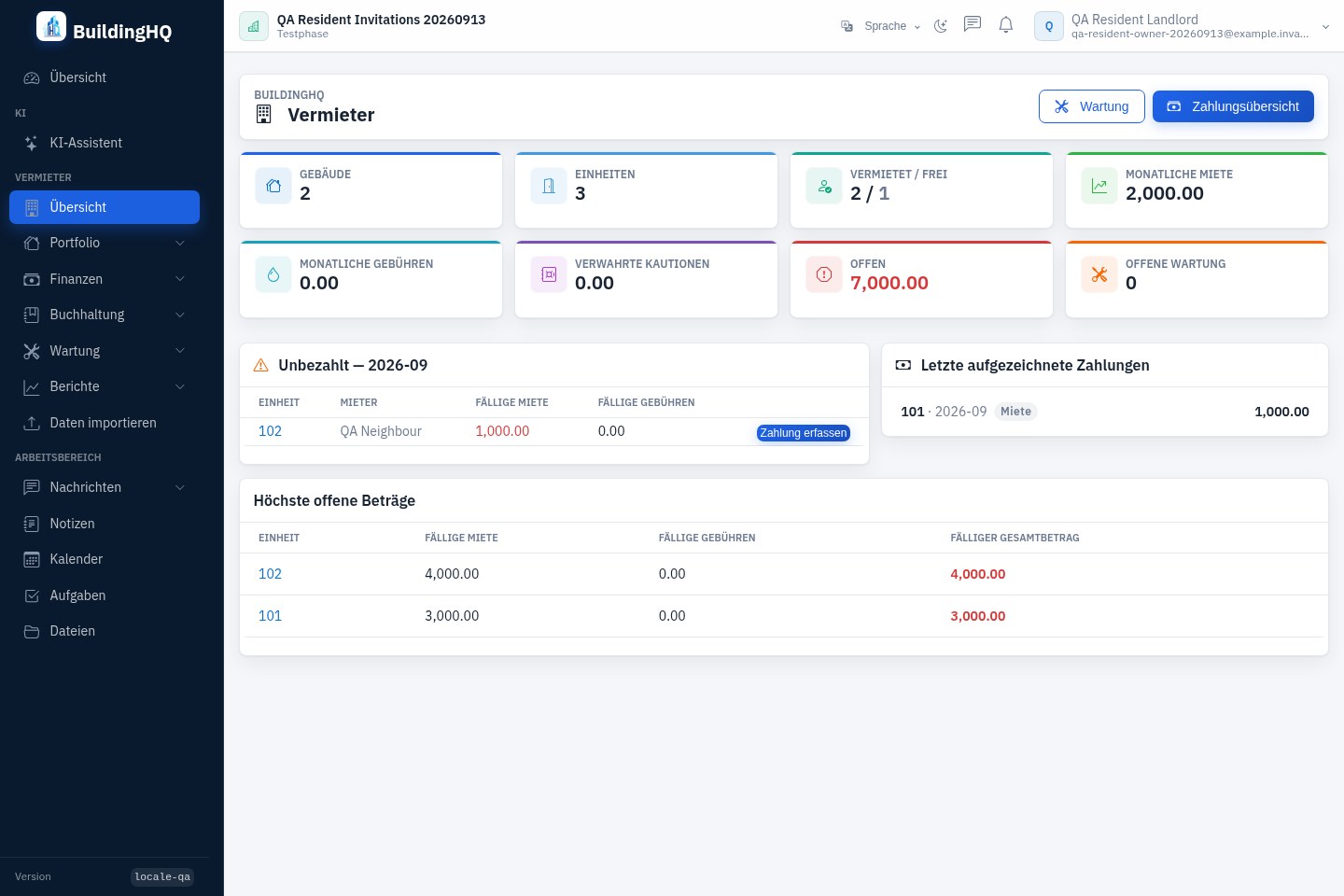
Task: Expand the Portfolio sidebar section
Action: (x=105, y=243)
